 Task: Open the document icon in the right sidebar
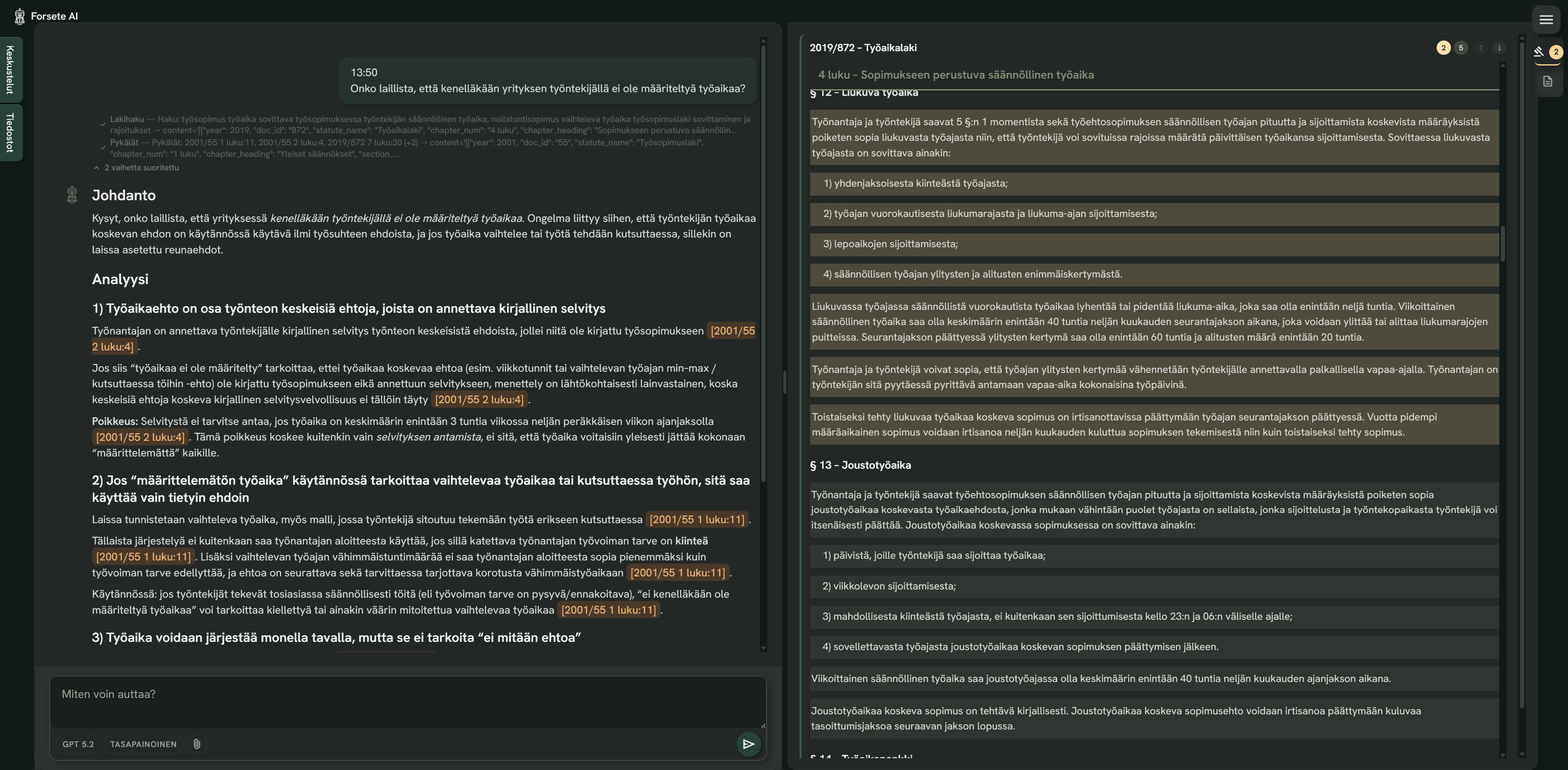1547,81
